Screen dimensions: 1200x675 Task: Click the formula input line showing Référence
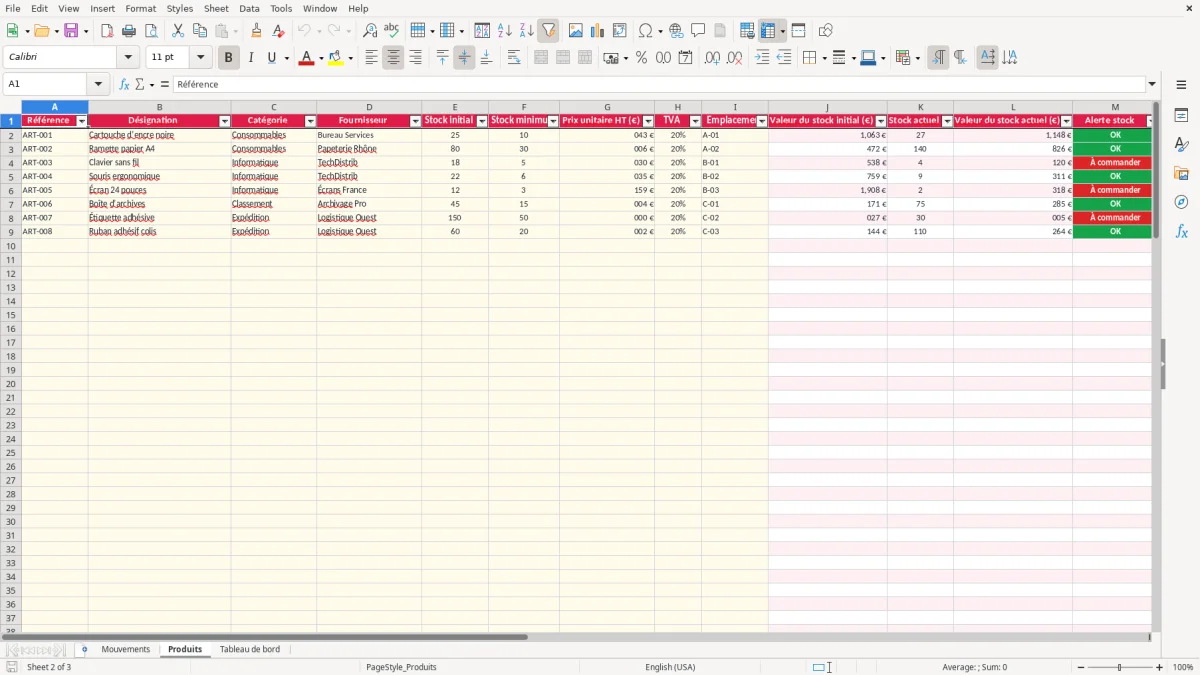point(658,84)
